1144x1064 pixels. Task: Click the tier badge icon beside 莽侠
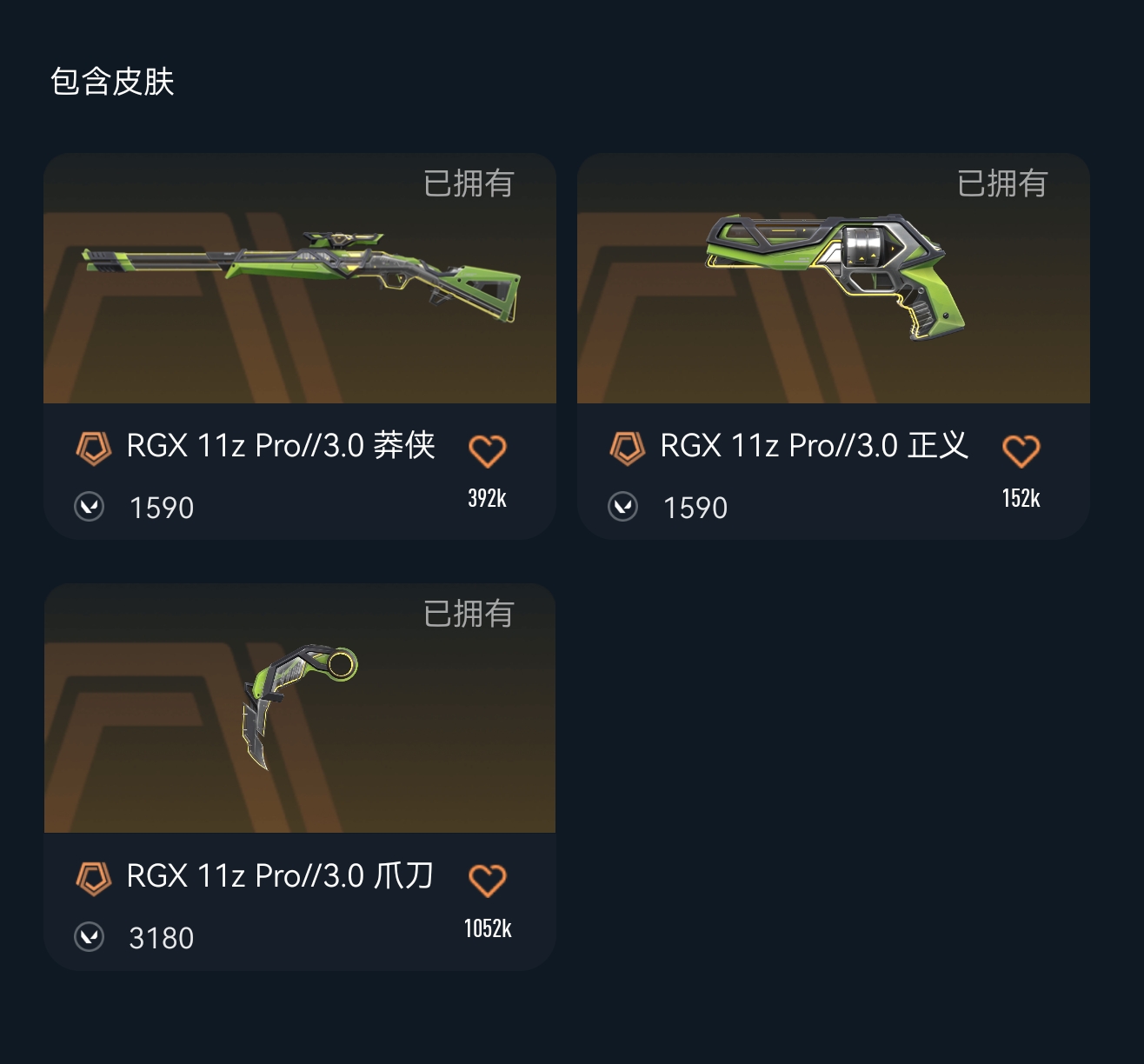pos(94,448)
